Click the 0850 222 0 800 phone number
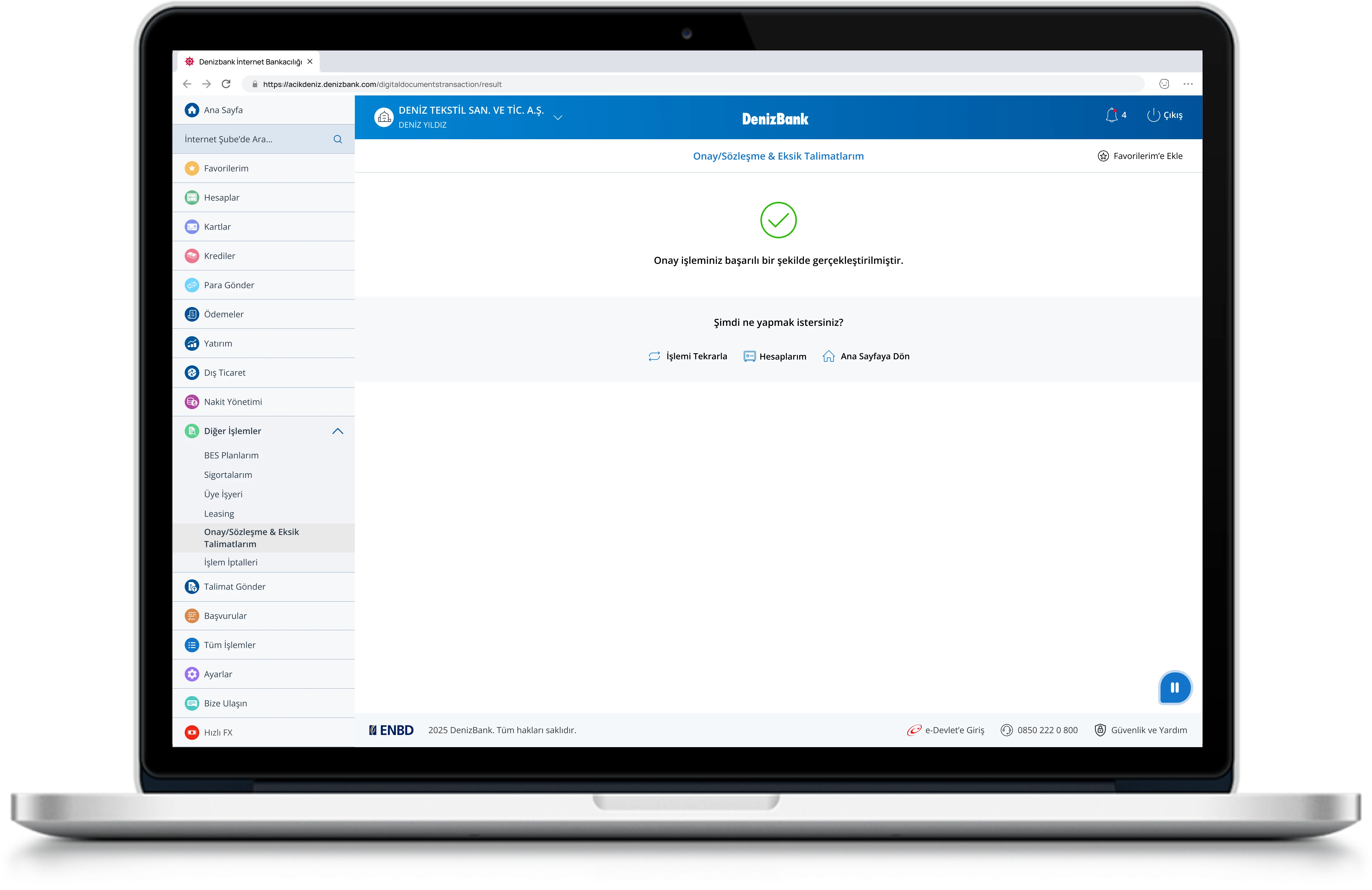This screenshot has height=890, width=1372. click(x=1048, y=730)
